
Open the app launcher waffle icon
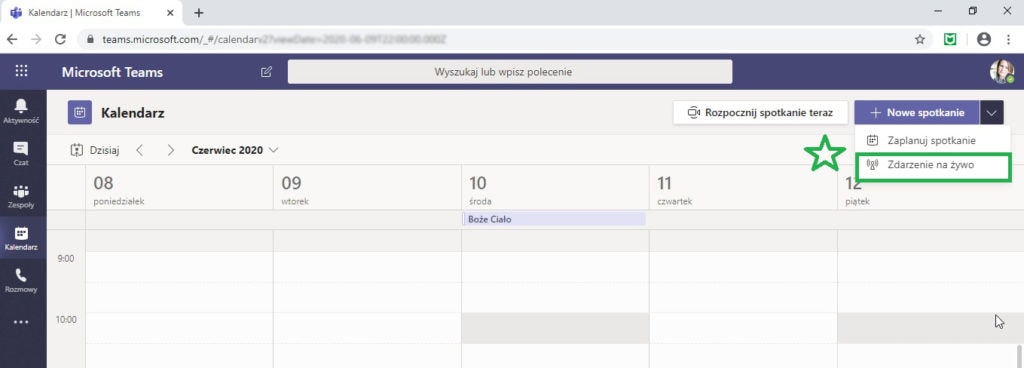pos(22,72)
